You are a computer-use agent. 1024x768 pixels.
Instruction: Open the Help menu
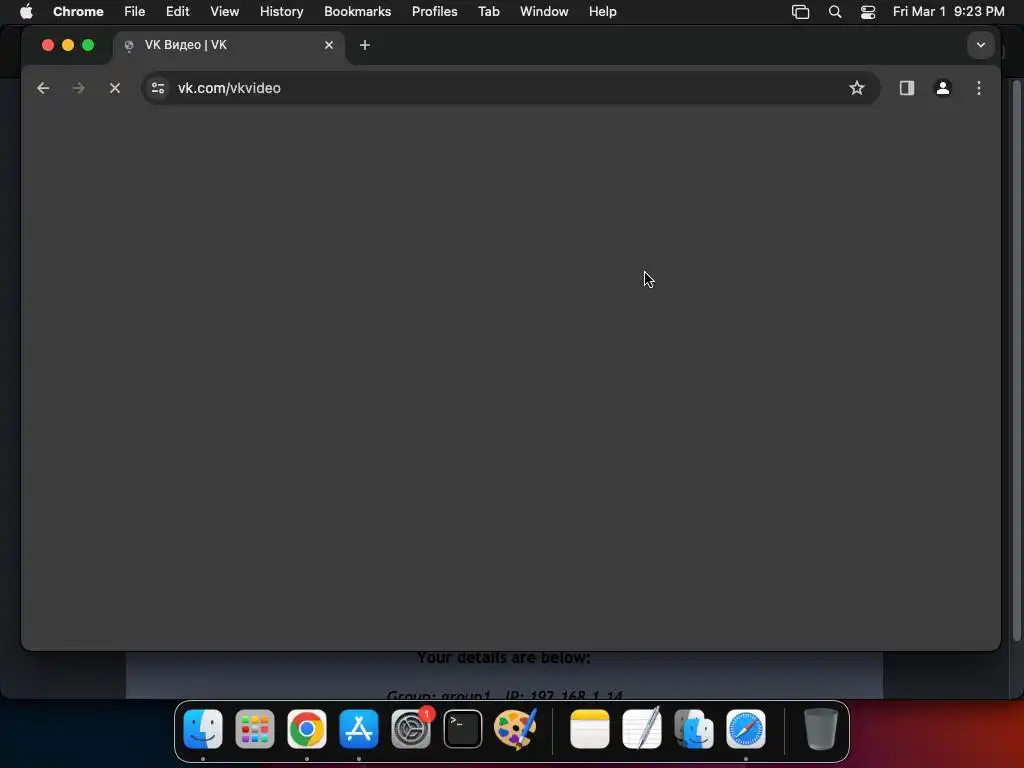pyautogui.click(x=602, y=12)
